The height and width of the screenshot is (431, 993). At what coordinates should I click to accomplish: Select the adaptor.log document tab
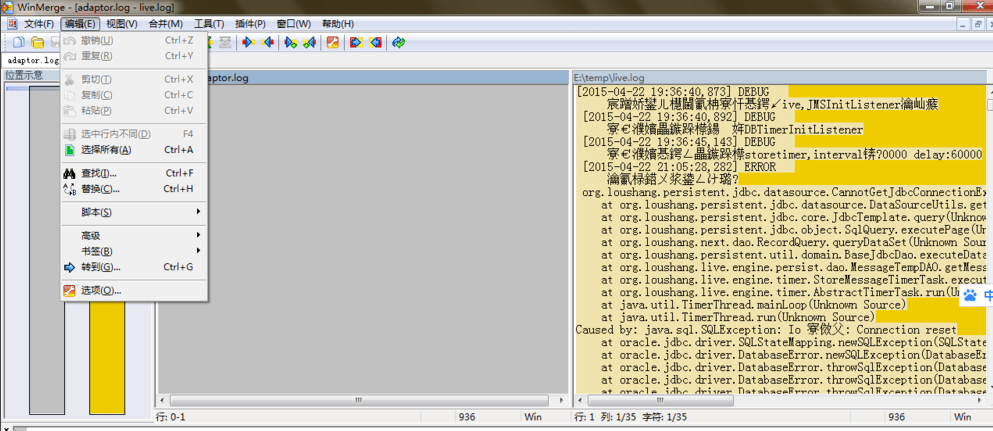(32, 60)
